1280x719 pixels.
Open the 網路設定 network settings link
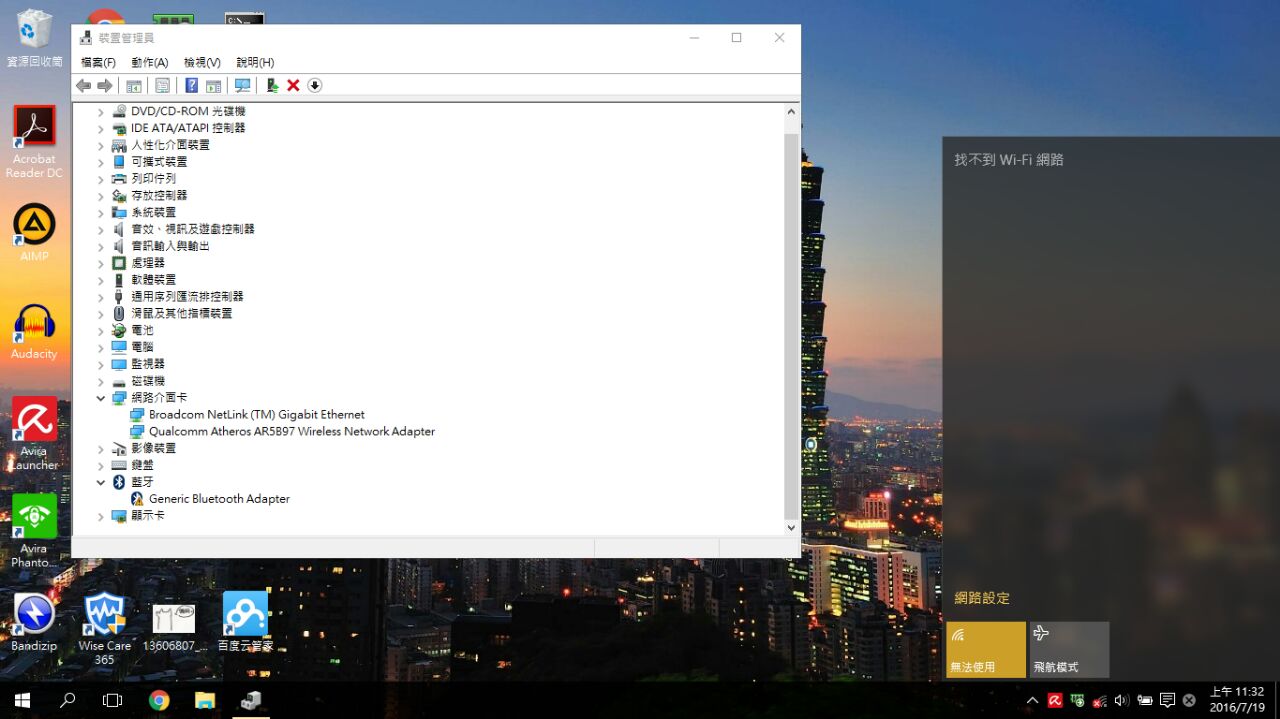[982, 598]
